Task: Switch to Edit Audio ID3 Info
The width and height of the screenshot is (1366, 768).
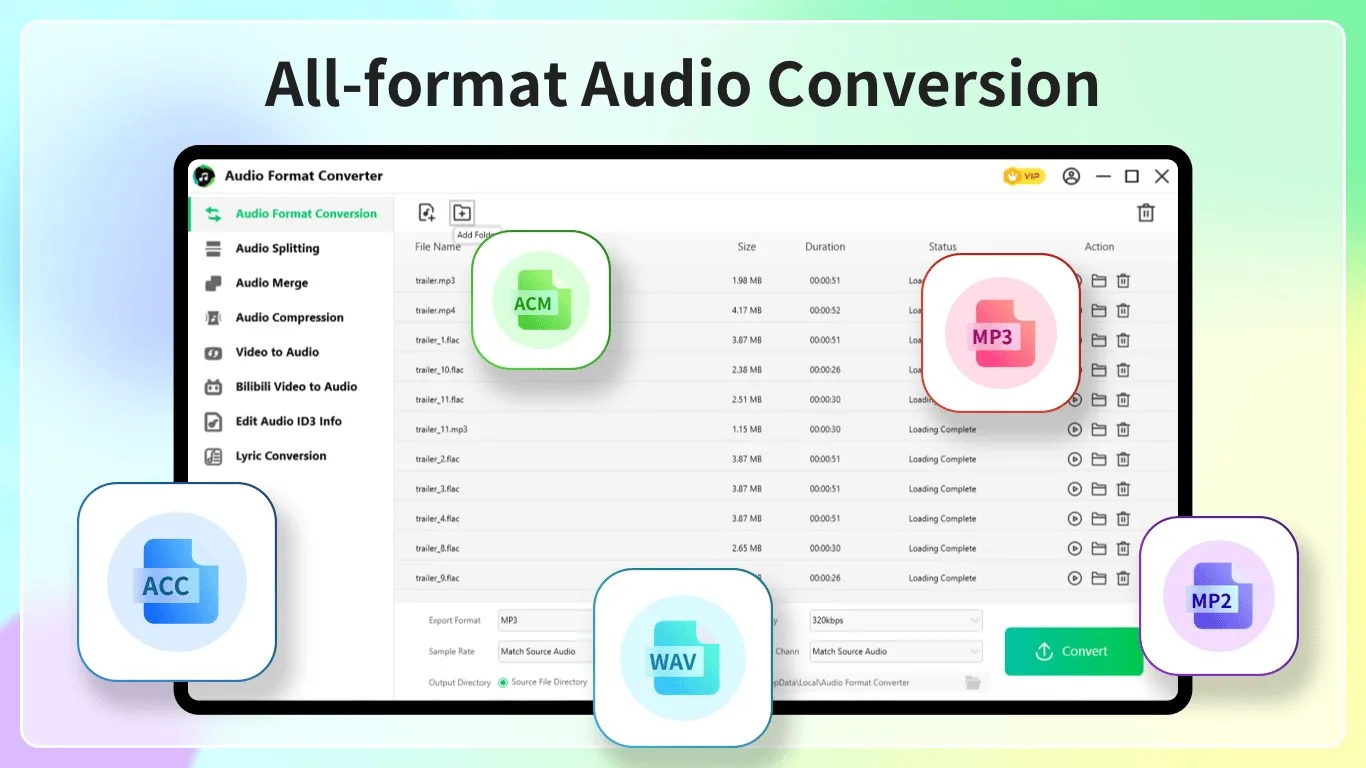Action: tap(291, 421)
